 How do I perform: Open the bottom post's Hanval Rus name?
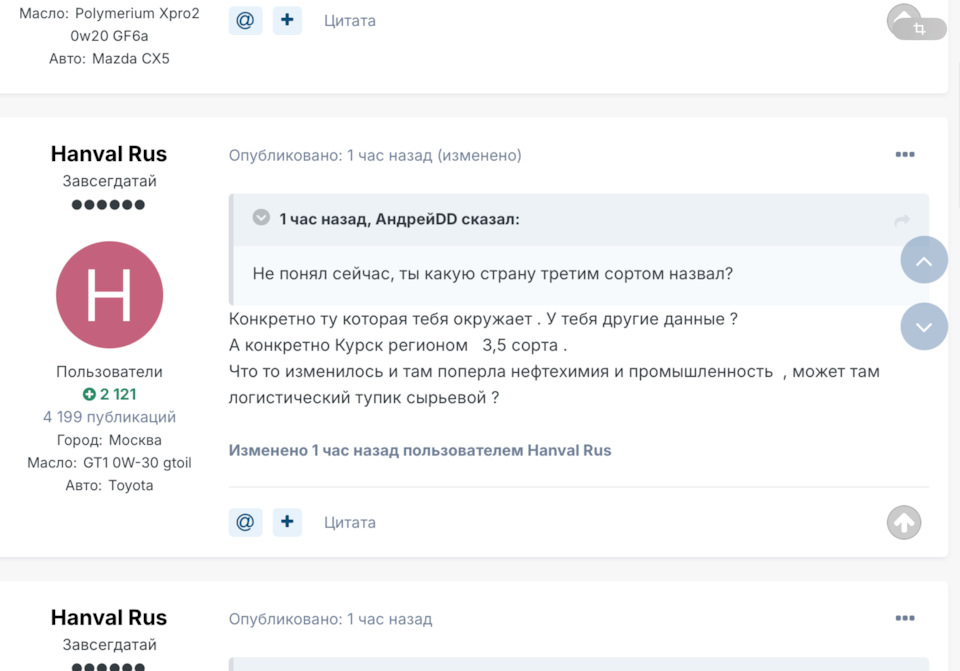click(109, 618)
